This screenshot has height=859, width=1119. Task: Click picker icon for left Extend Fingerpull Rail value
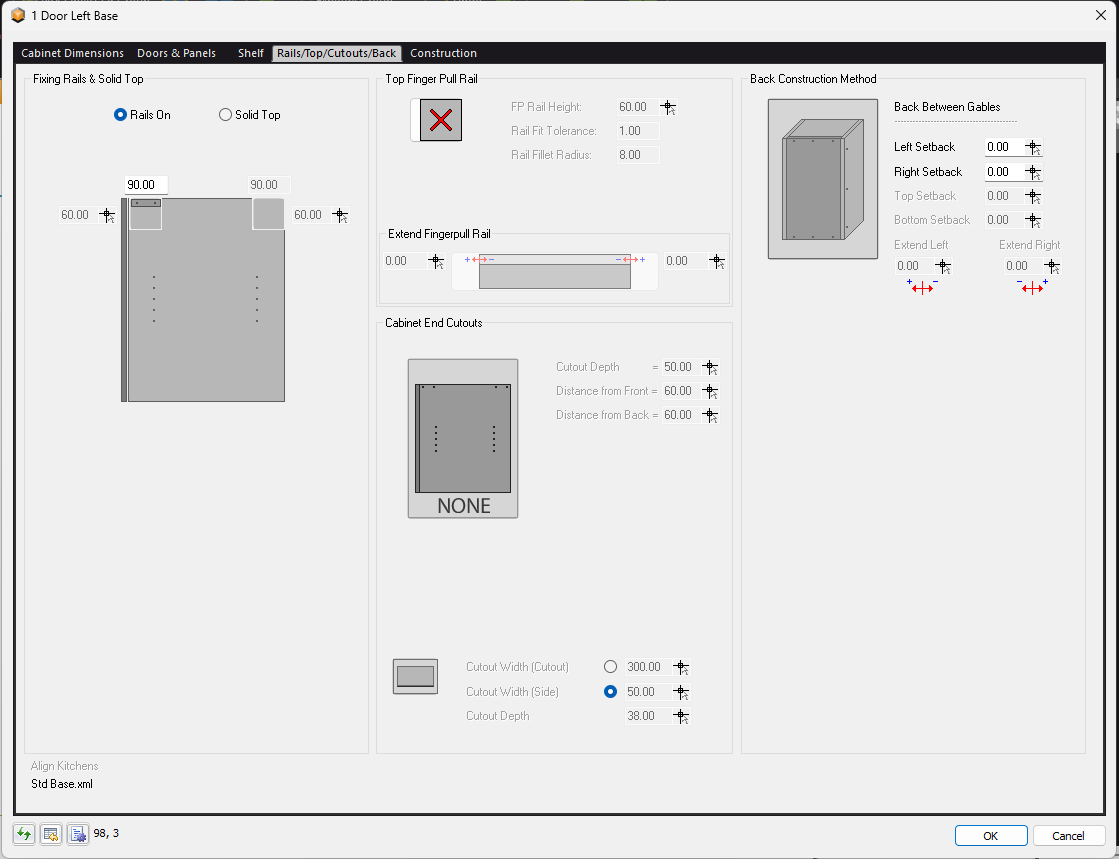coord(436,262)
